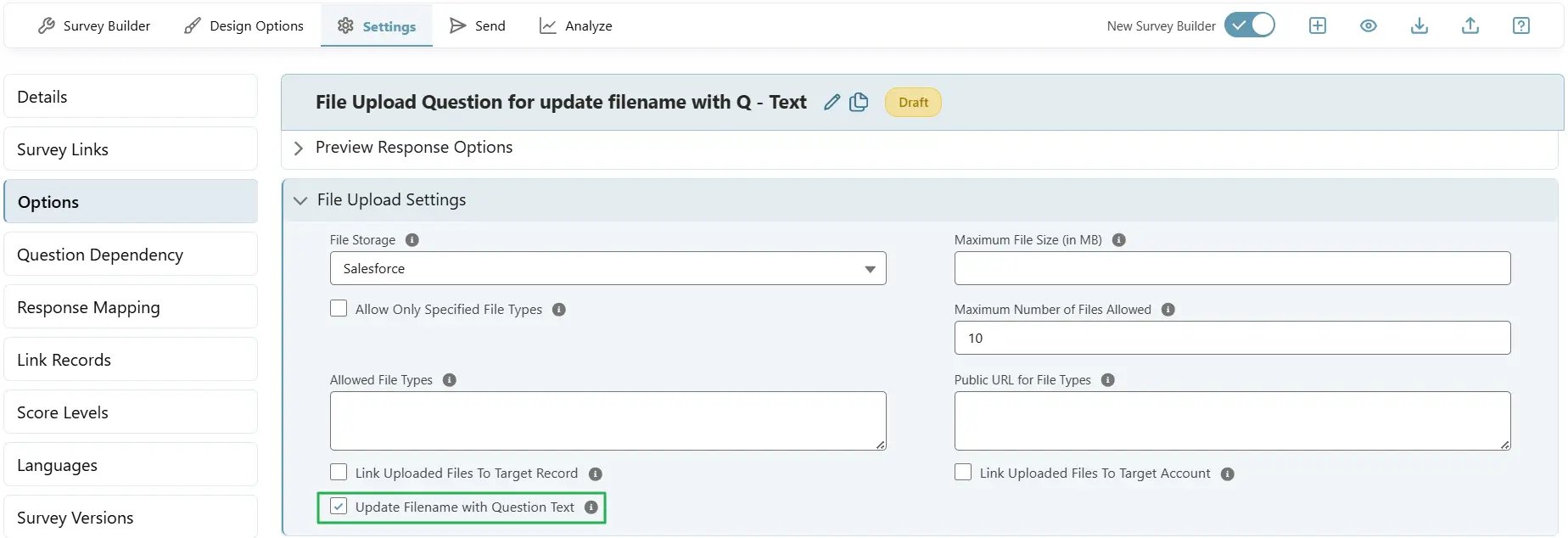The image size is (1568, 538).
Task: Open Link Records in sidebar
Action: click(131, 359)
